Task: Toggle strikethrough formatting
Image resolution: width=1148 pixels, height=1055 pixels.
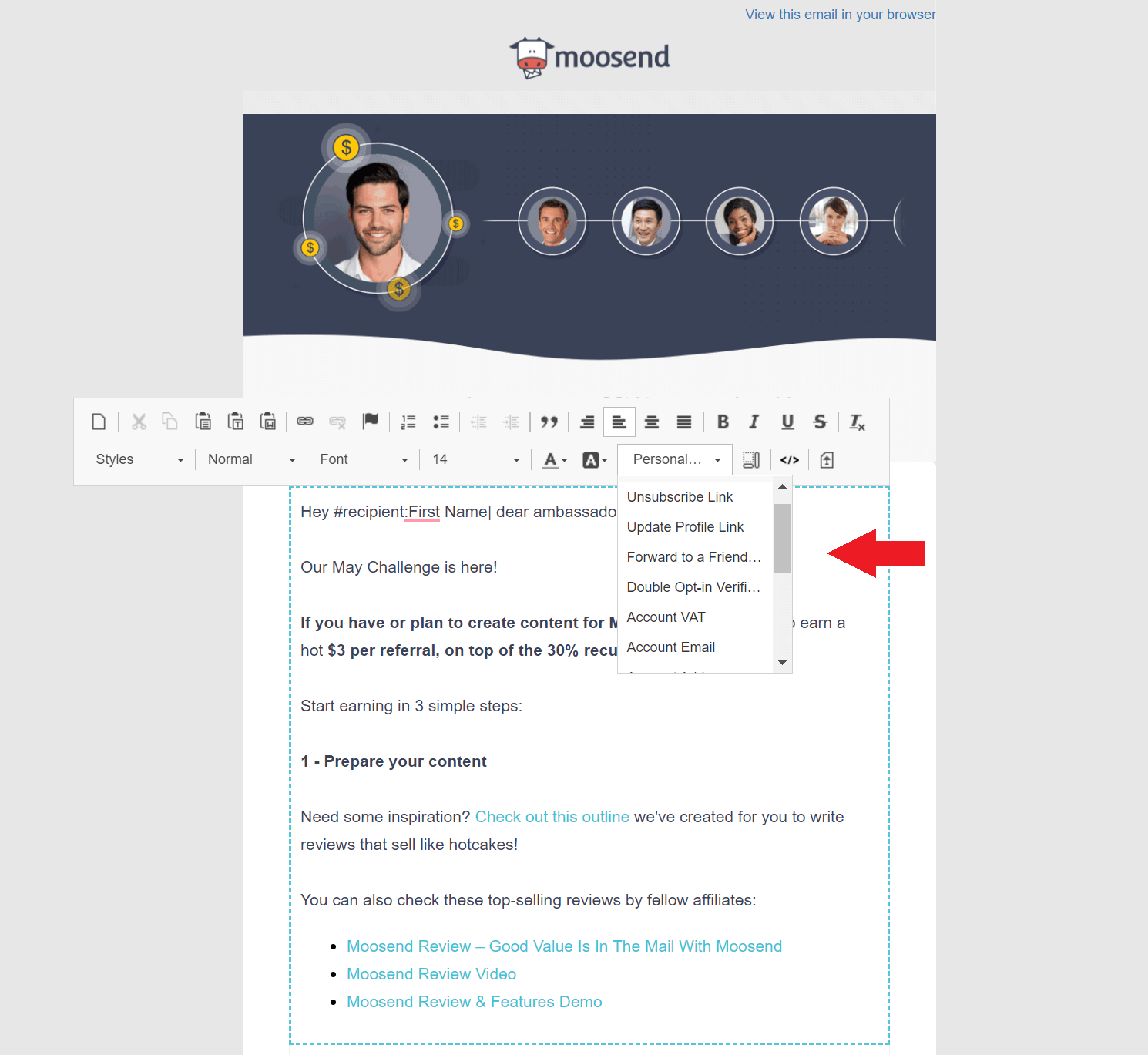Action: point(820,422)
